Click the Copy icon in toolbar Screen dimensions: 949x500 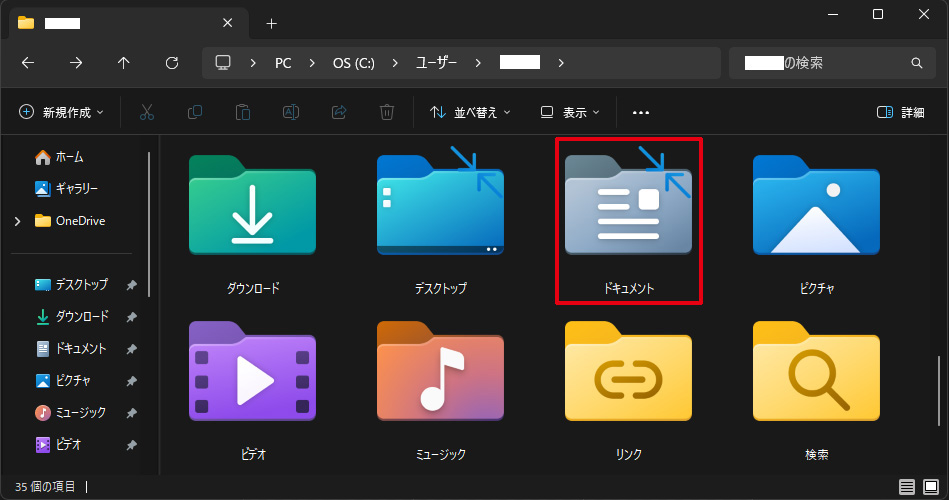195,112
